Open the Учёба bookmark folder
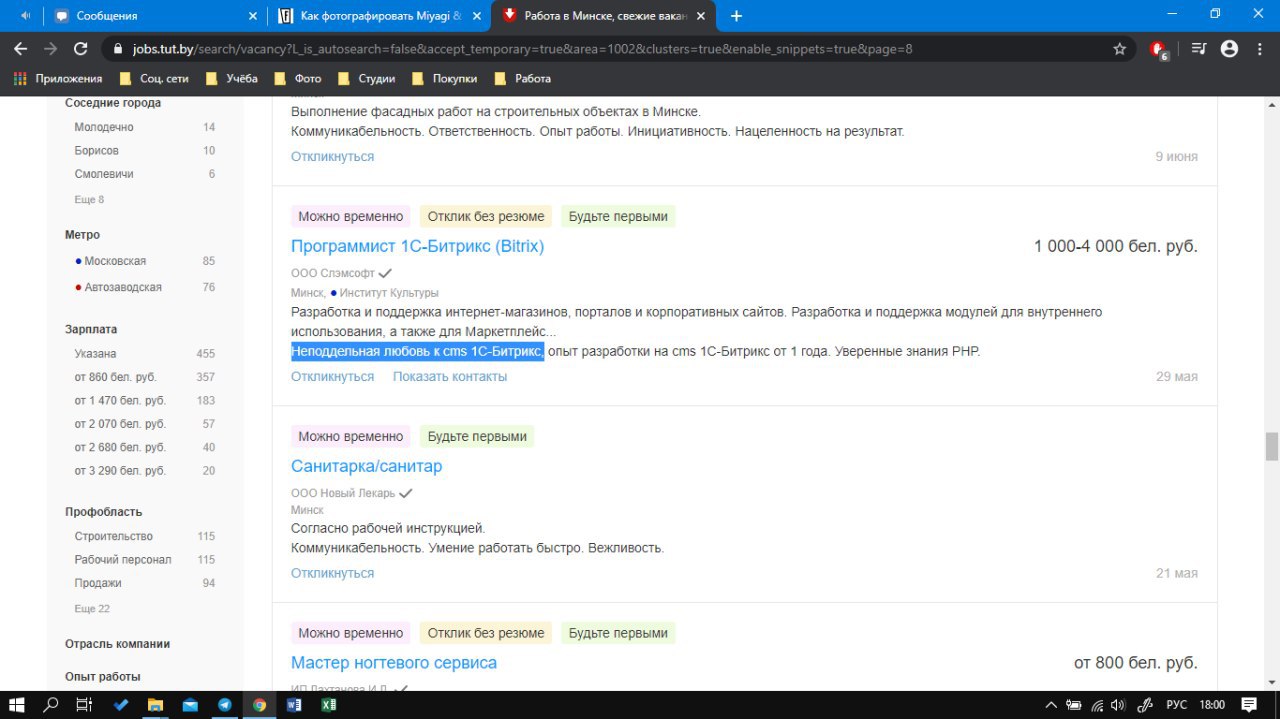 (x=231, y=78)
